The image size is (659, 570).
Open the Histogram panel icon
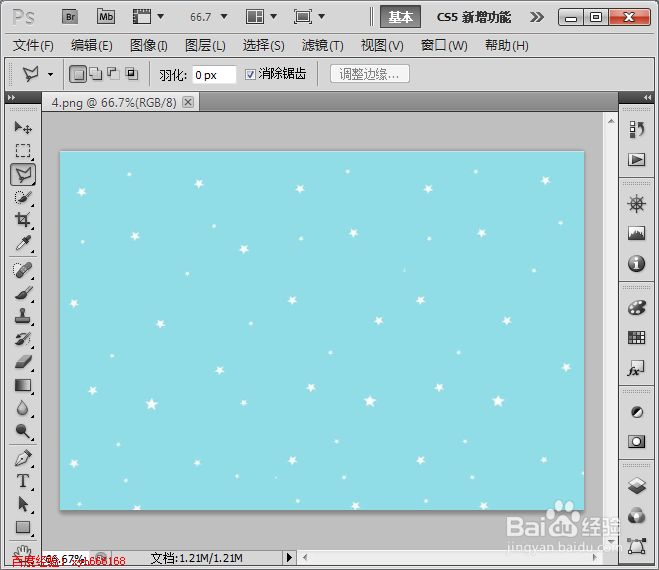[636, 233]
